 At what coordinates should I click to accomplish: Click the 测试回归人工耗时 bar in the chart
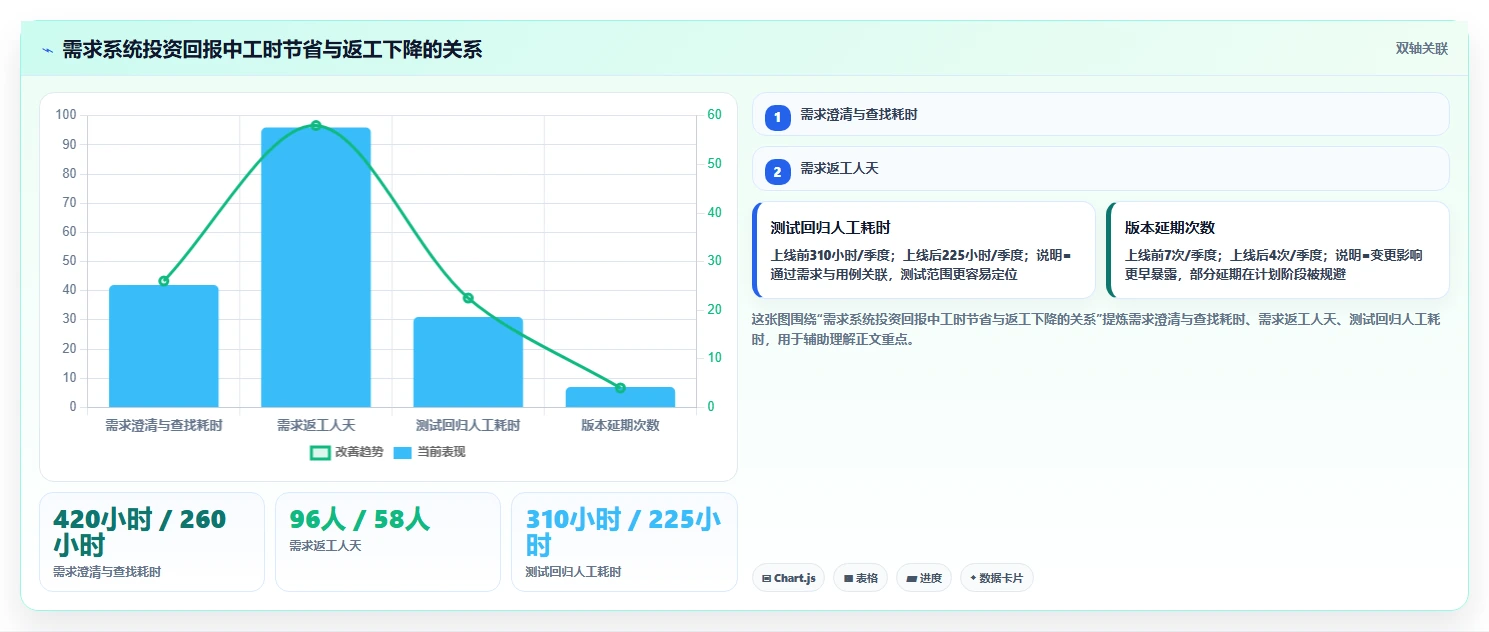tap(468, 362)
